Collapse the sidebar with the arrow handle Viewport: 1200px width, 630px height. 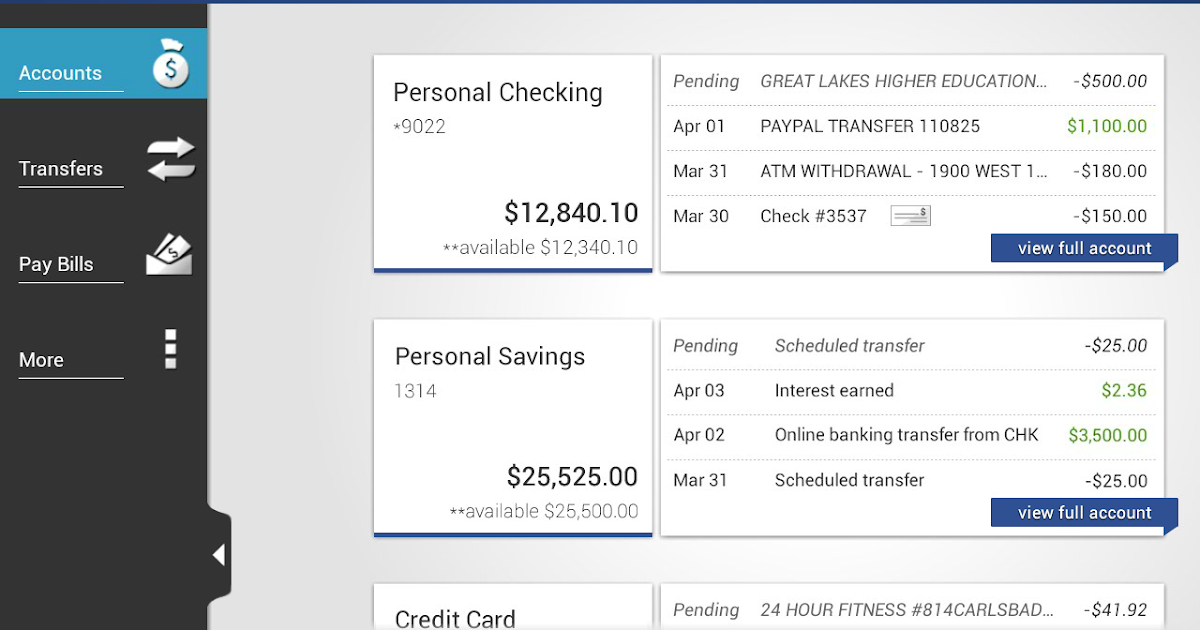pyautogui.click(x=219, y=555)
